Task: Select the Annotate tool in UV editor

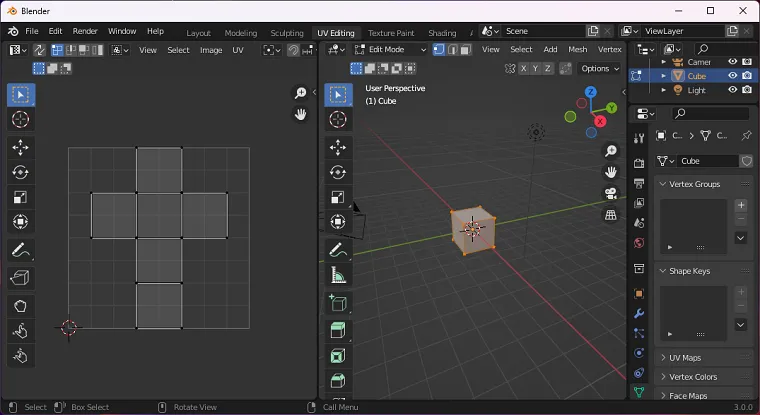Action: pos(20,250)
